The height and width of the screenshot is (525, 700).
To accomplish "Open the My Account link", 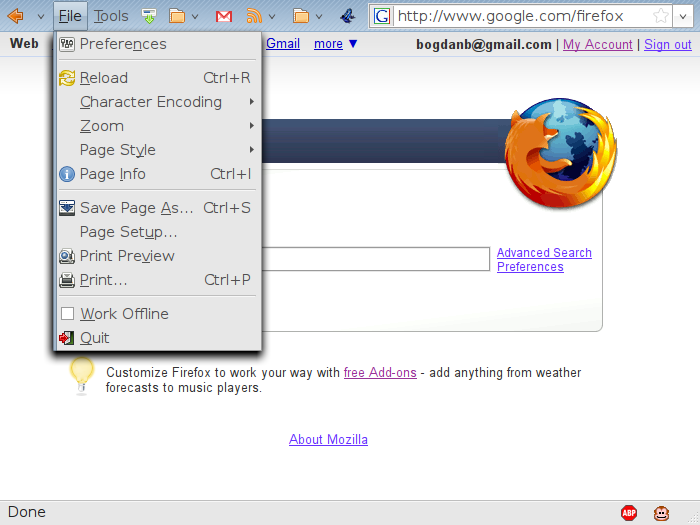I will (598, 45).
